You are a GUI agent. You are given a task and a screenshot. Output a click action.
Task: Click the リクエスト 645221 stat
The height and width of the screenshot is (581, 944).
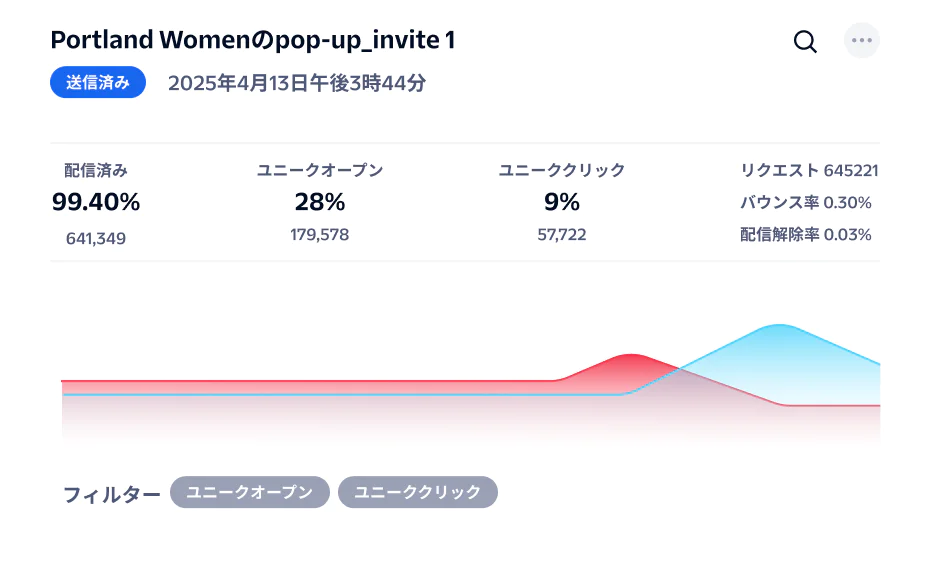point(809,171)
